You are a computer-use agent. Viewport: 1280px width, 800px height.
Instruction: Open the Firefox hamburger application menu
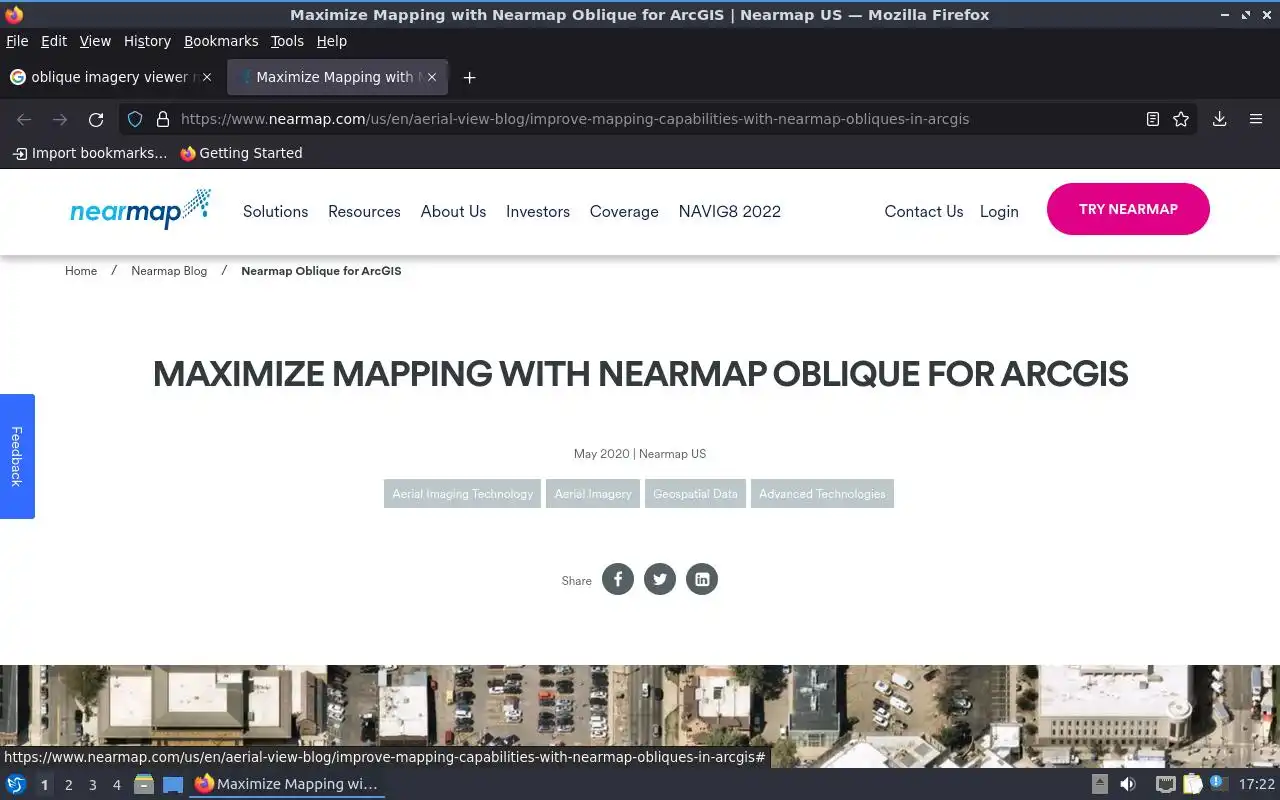(x=1256, y=119)
